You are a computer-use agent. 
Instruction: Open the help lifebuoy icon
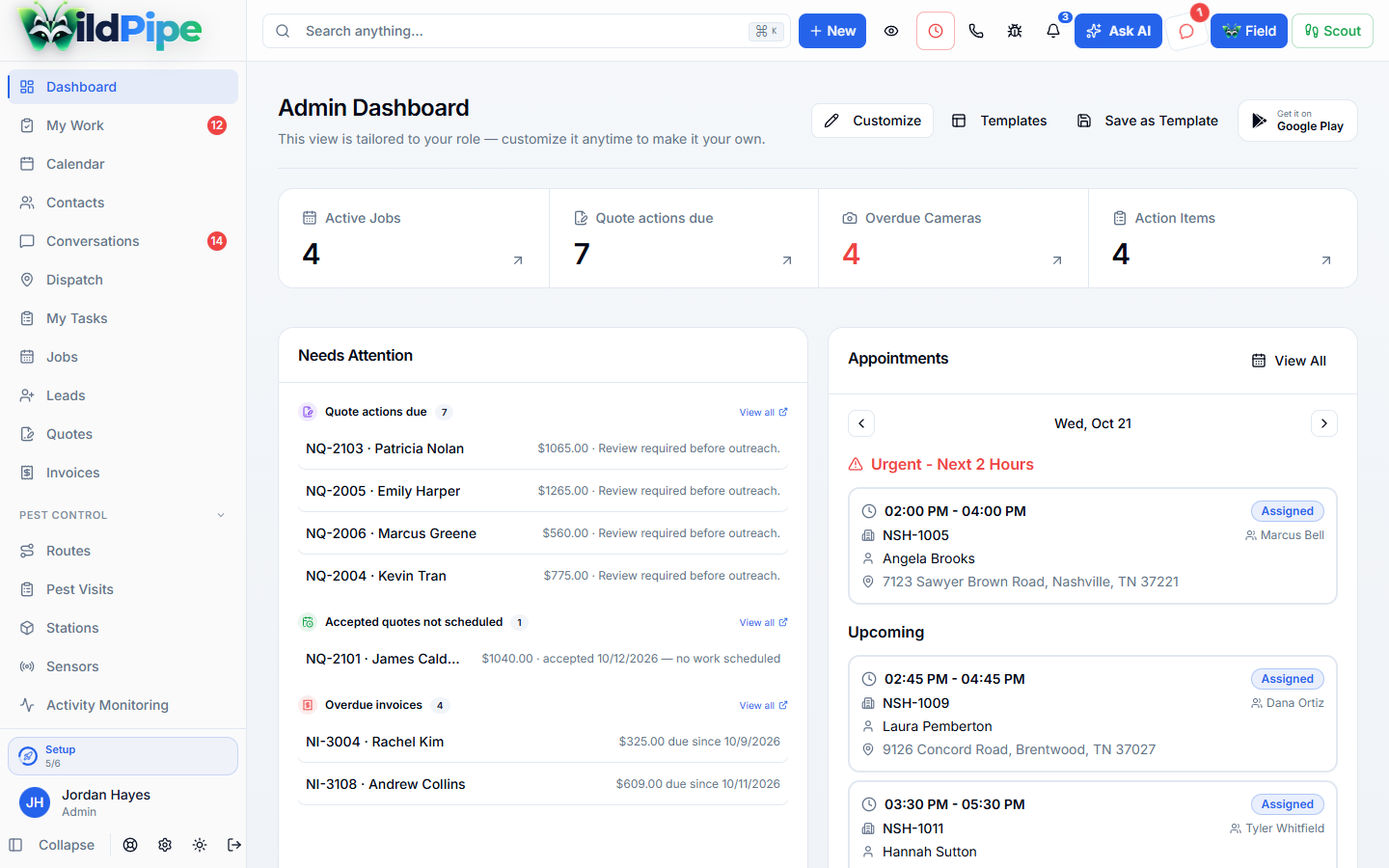(130, 845)
